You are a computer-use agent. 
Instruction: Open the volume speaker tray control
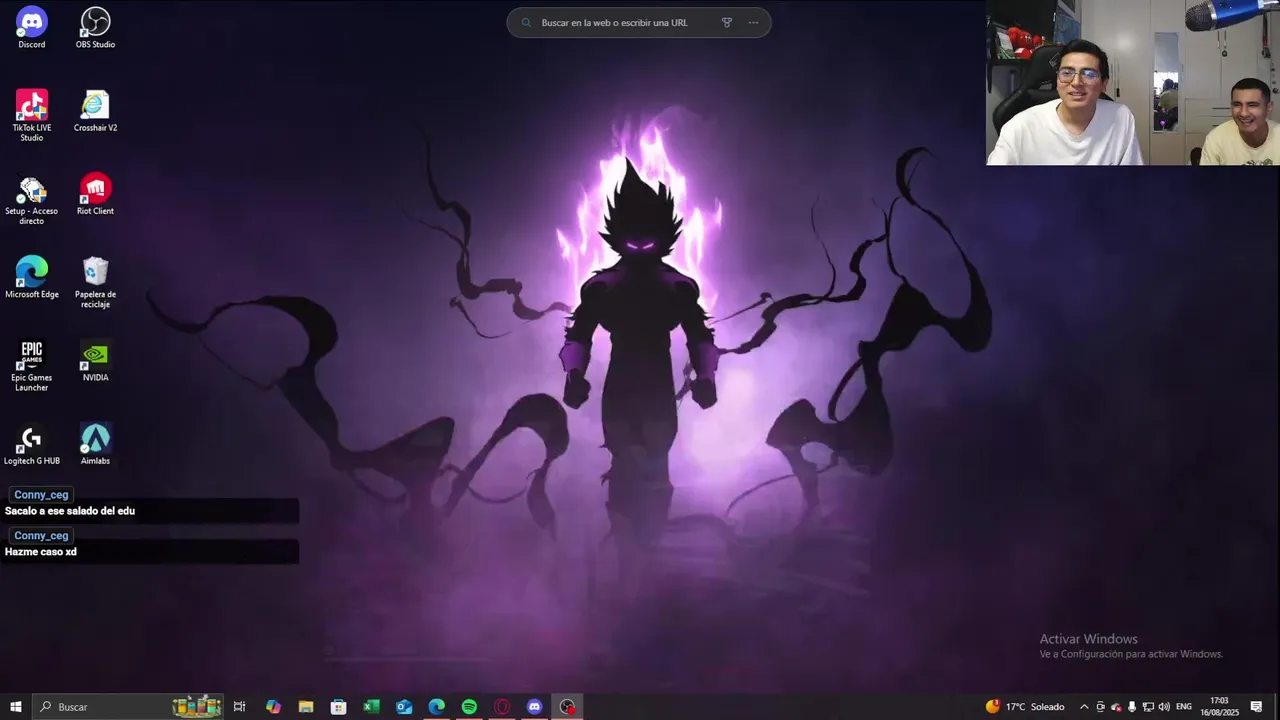[1164, 707]
